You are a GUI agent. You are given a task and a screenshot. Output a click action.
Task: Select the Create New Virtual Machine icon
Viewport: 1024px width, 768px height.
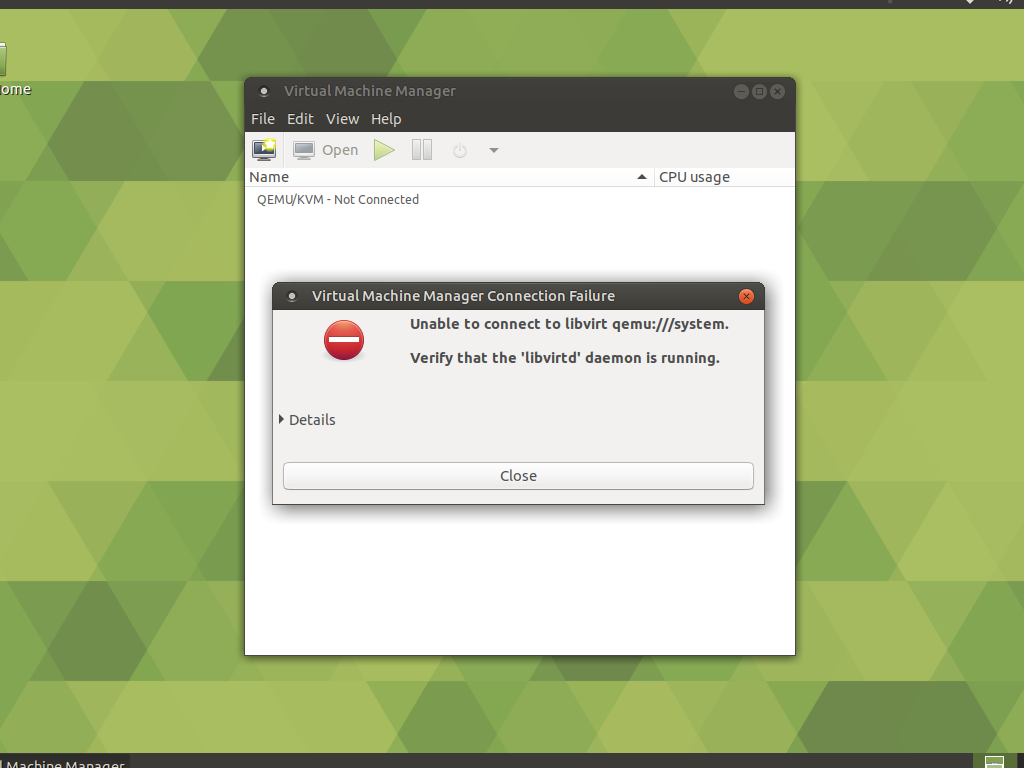263,149
